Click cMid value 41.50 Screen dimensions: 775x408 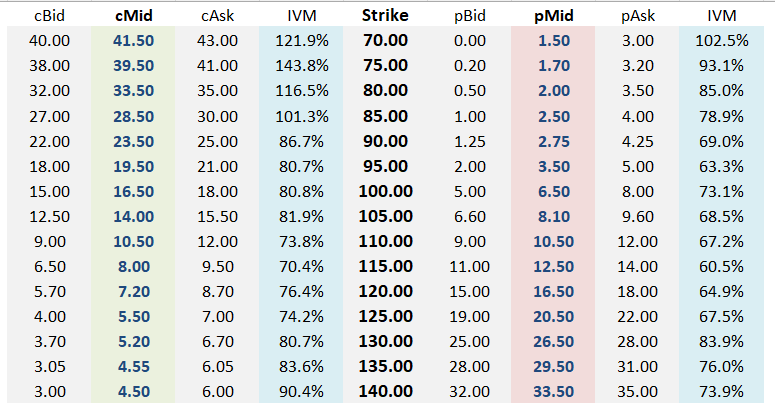tap(133, 41)
